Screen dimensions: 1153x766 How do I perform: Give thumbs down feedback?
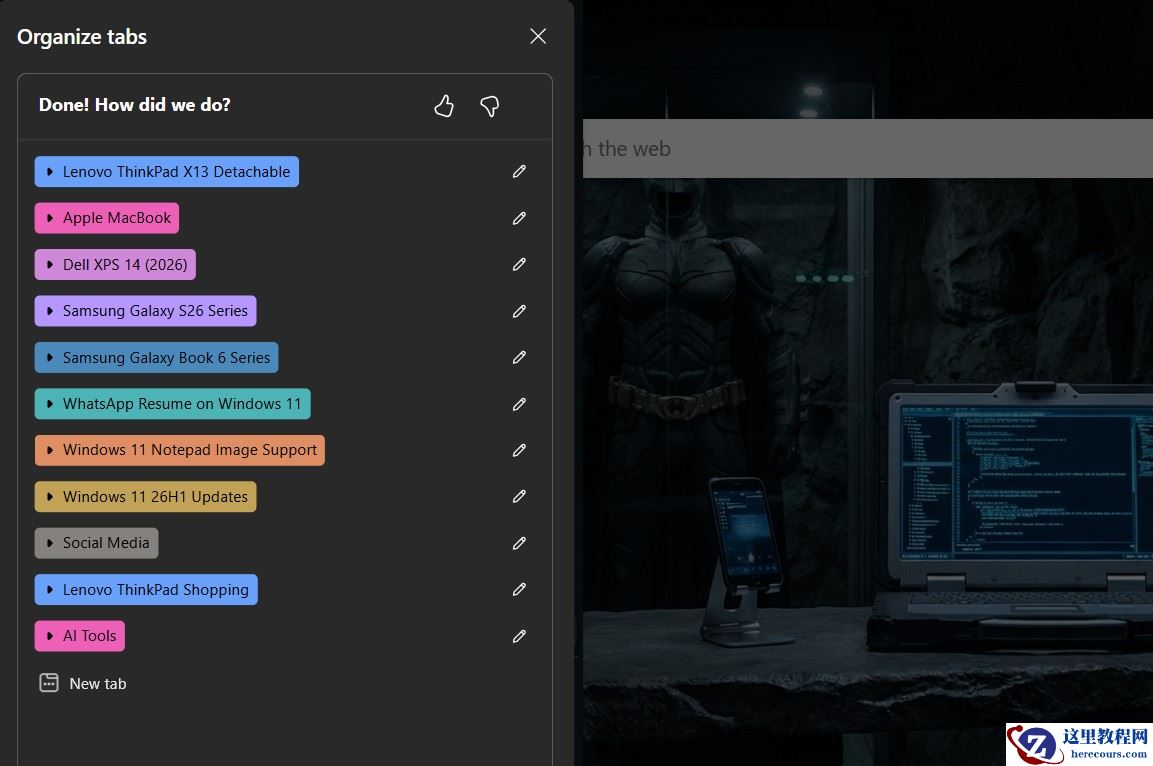[490, 106]
